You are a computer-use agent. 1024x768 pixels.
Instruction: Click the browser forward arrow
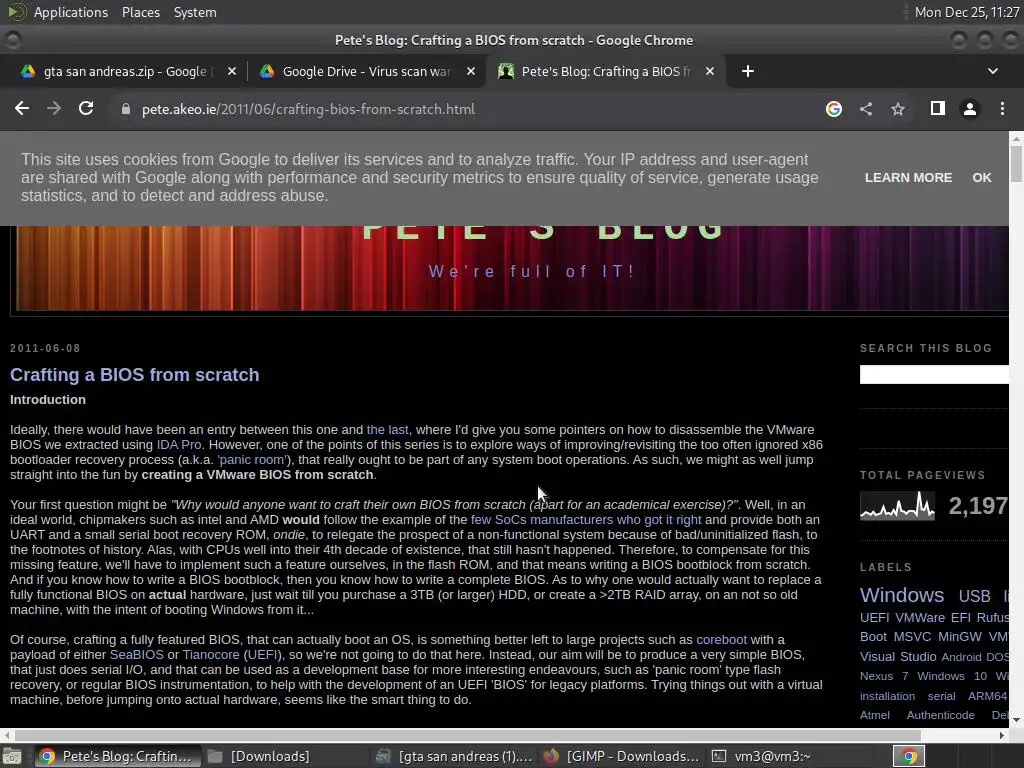pos(54,108)
